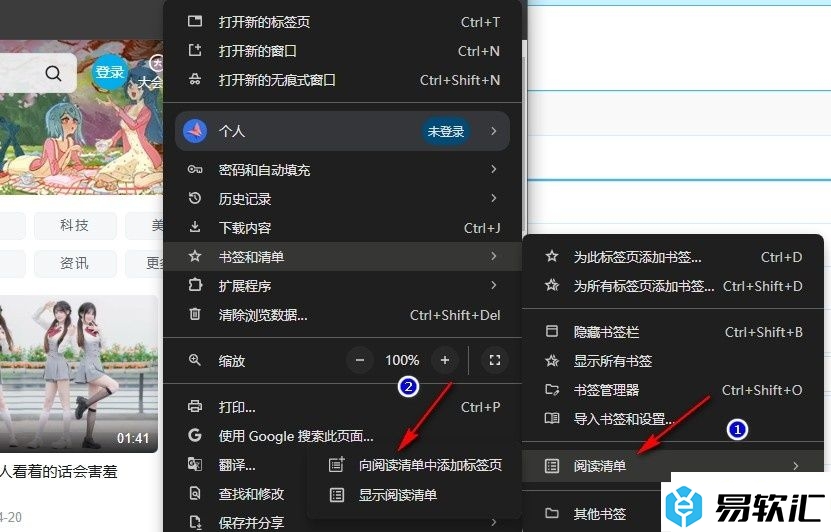Click the incognito window icon
Screen dimensions: 831x532
195,79
